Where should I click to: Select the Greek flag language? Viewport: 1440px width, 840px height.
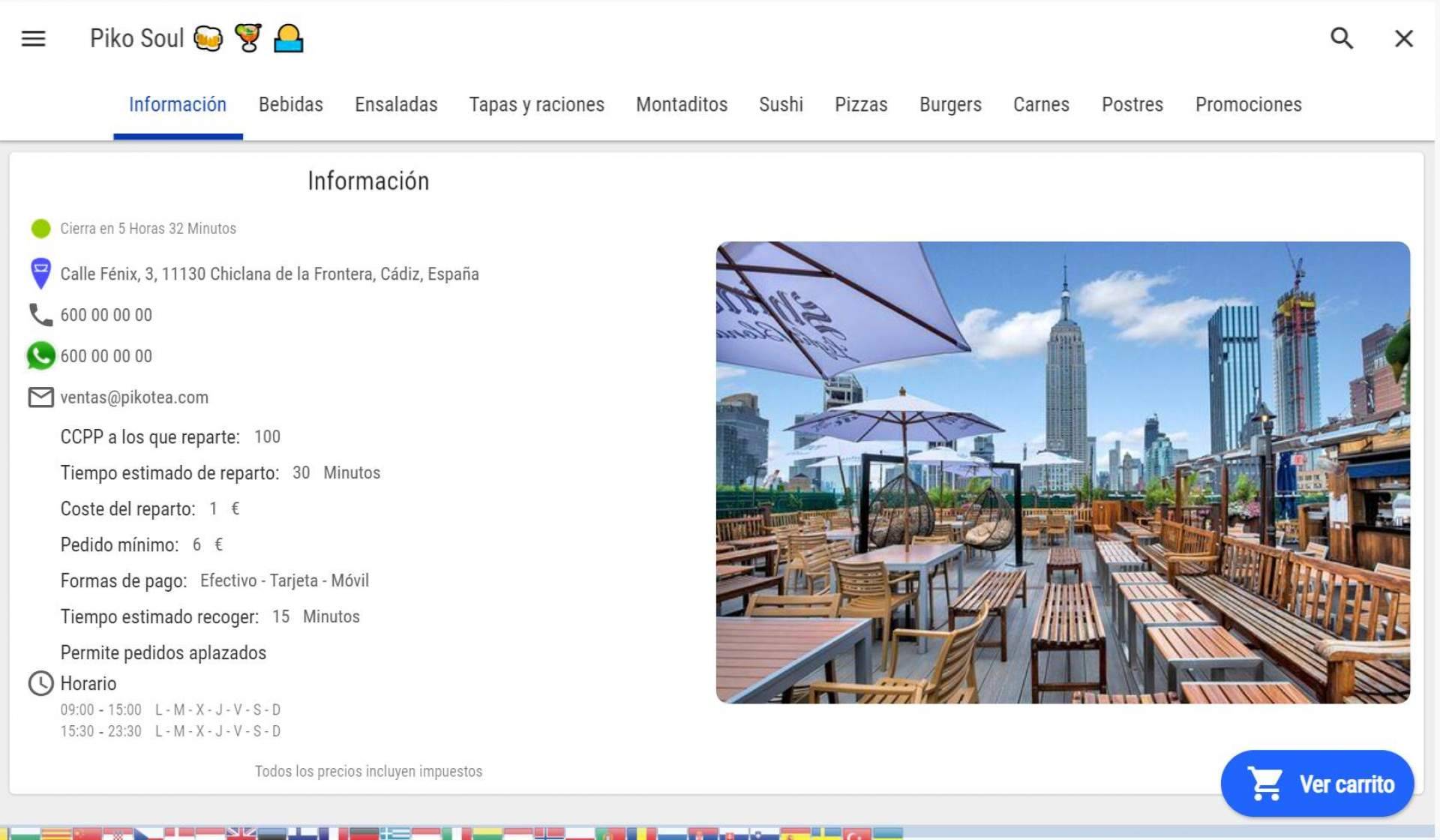(395, 834)
